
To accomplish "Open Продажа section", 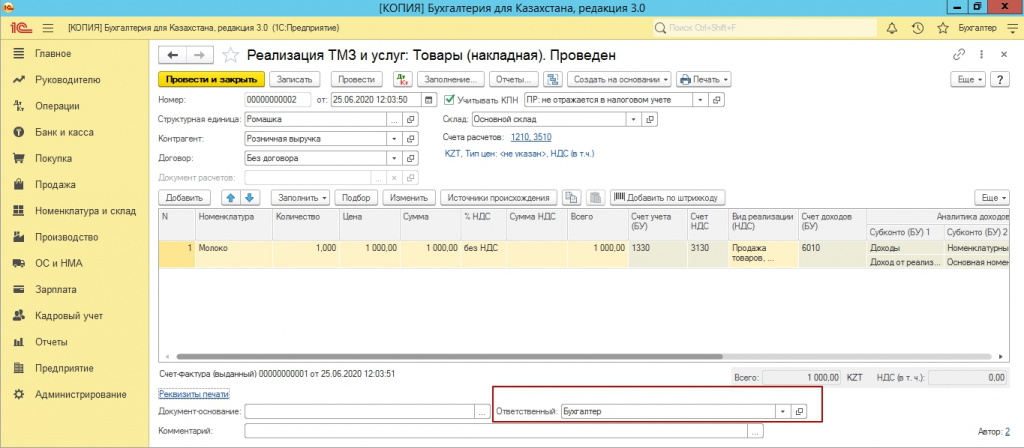I will point(56,185).
